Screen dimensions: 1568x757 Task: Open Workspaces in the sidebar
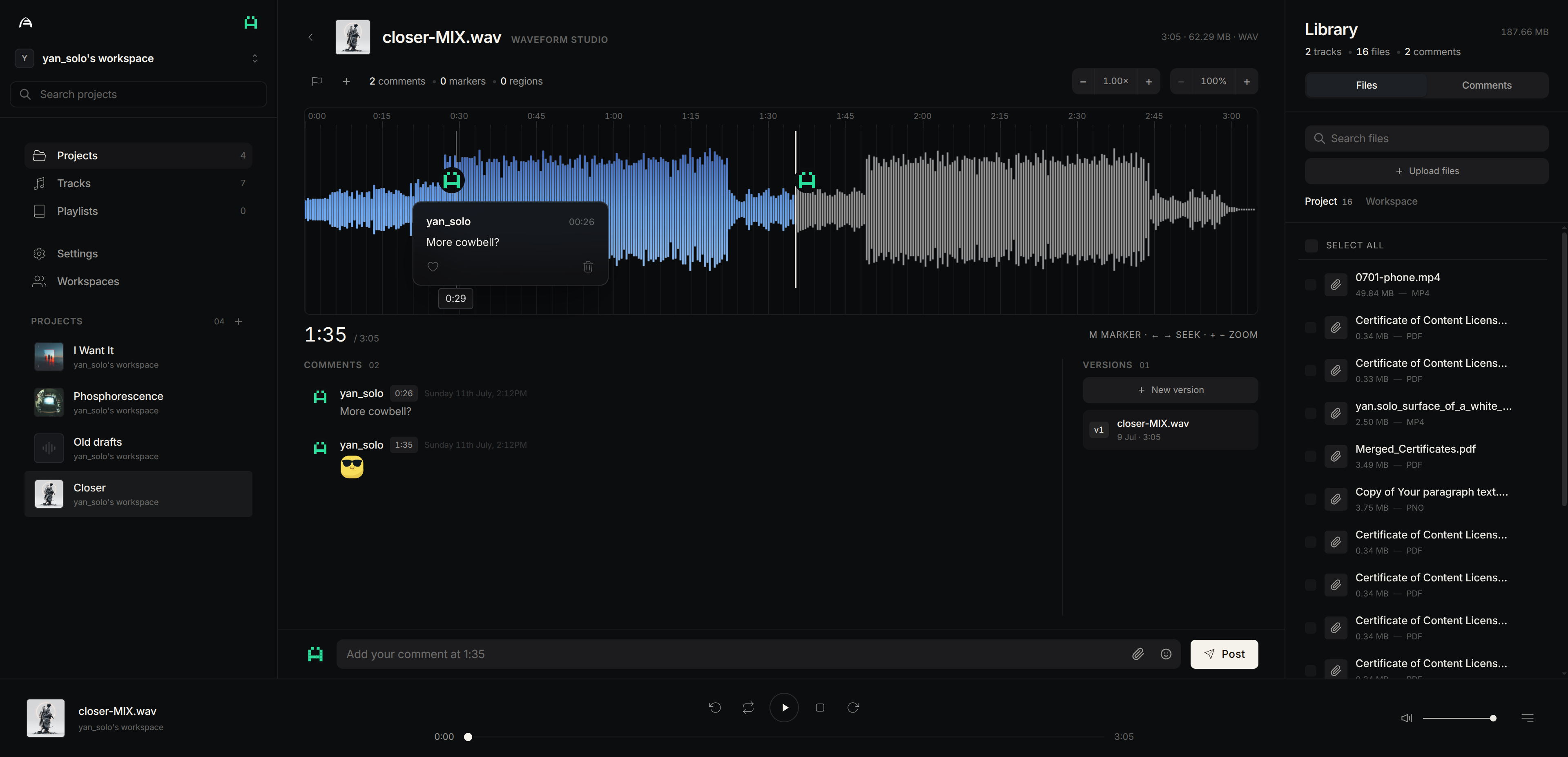click(138, 281)
